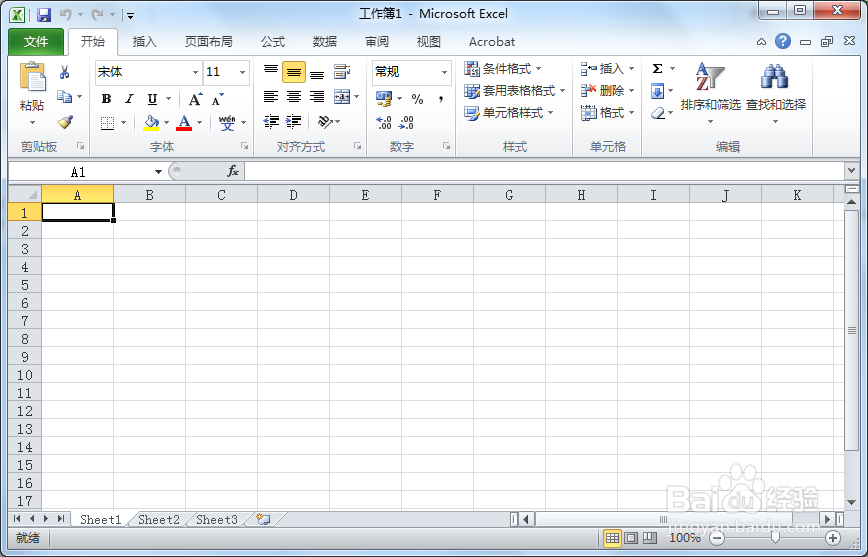Open the 常规 number format dropdown
Screen dimensions: 868x557
point(444,73)
